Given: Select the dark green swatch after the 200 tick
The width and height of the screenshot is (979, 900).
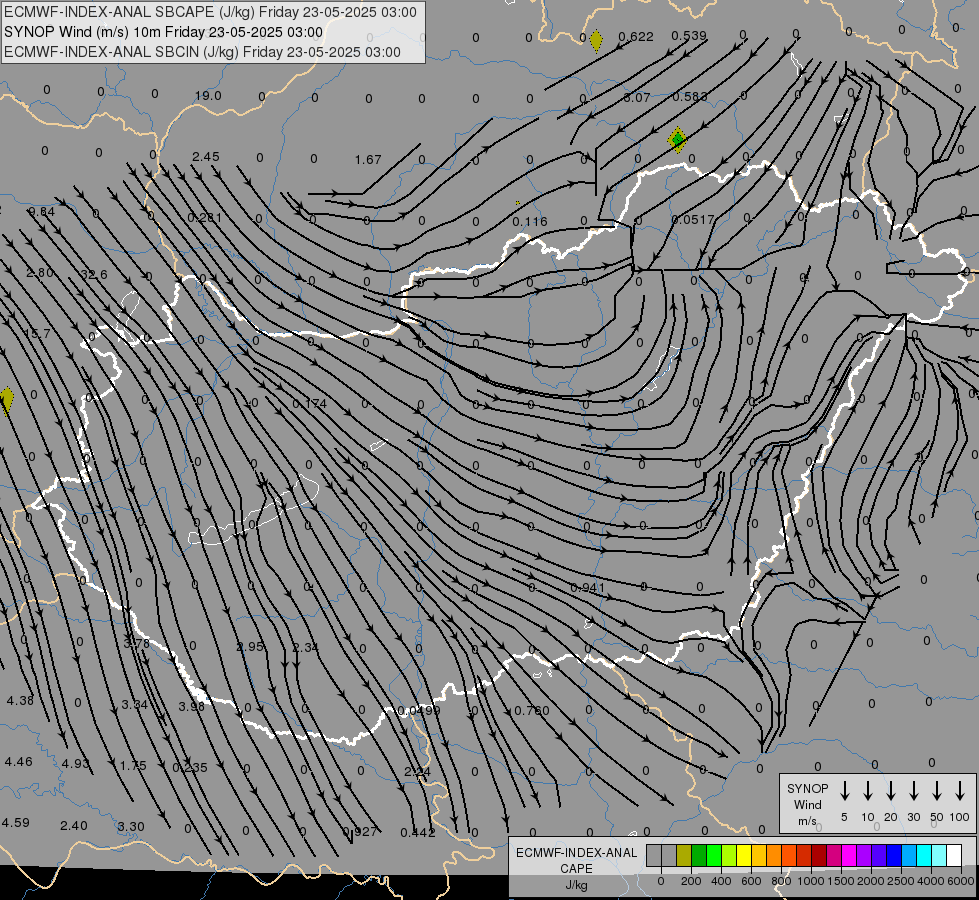Looking at the screenshot, I should 699,856.
